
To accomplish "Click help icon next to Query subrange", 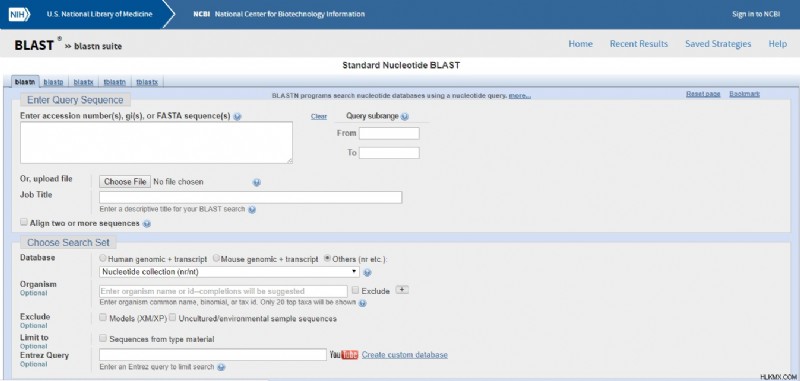I will (x=405, y=116).
